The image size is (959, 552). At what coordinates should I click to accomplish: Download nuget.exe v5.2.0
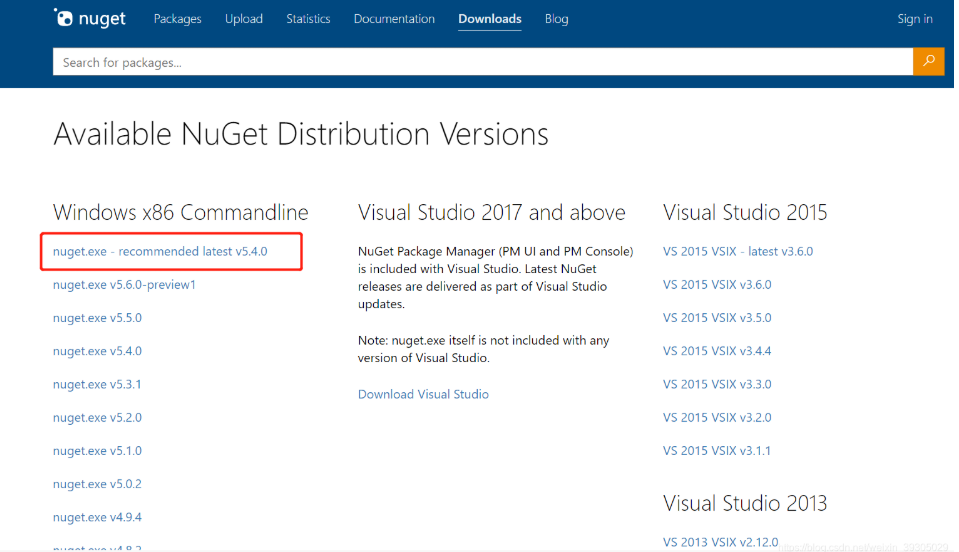point(97,418)
